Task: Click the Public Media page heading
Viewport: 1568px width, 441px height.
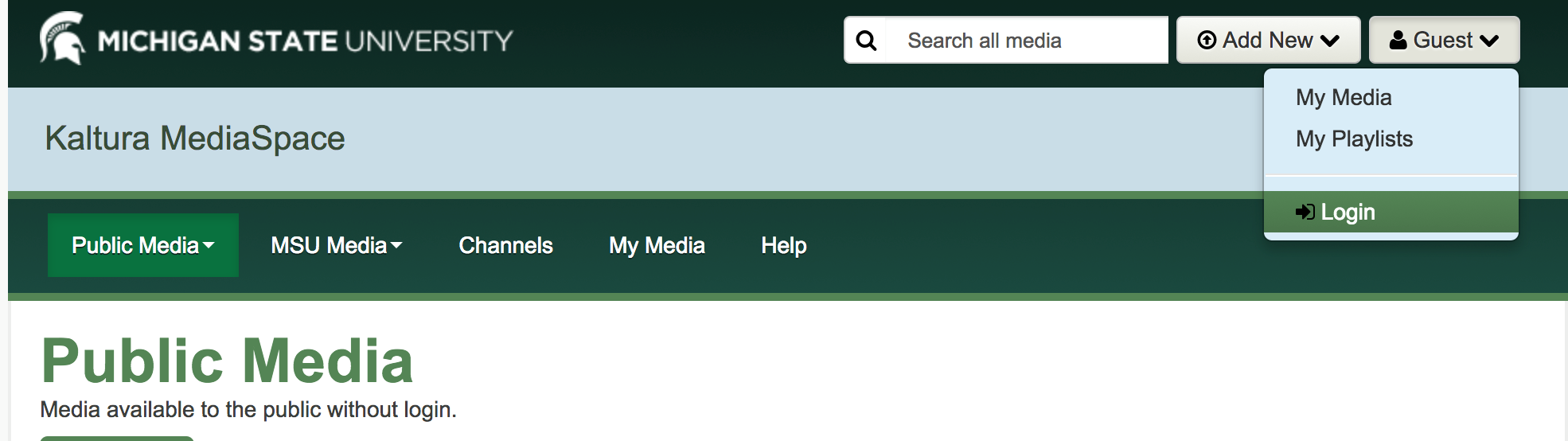Action: click(x=228, y=361)
